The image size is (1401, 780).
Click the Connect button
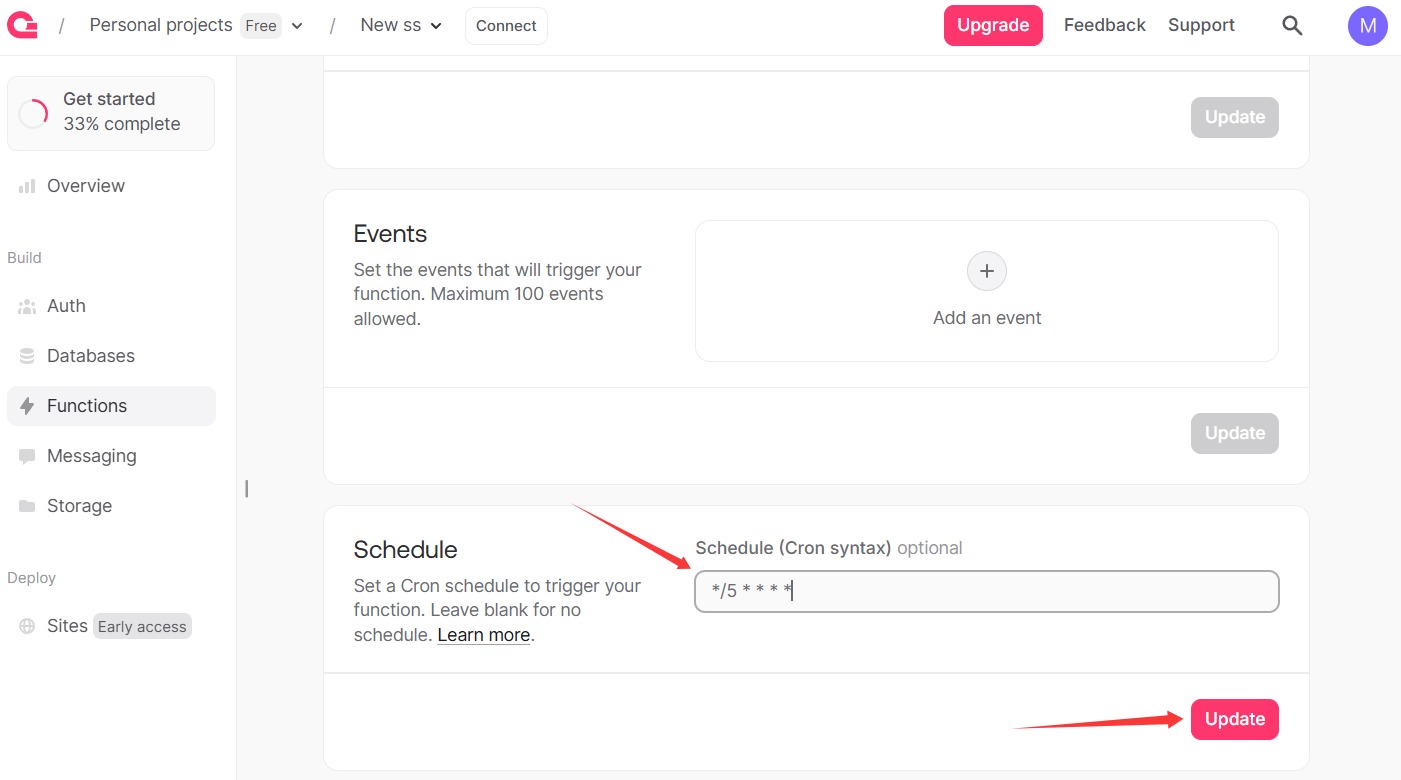[x=506, y=26]
